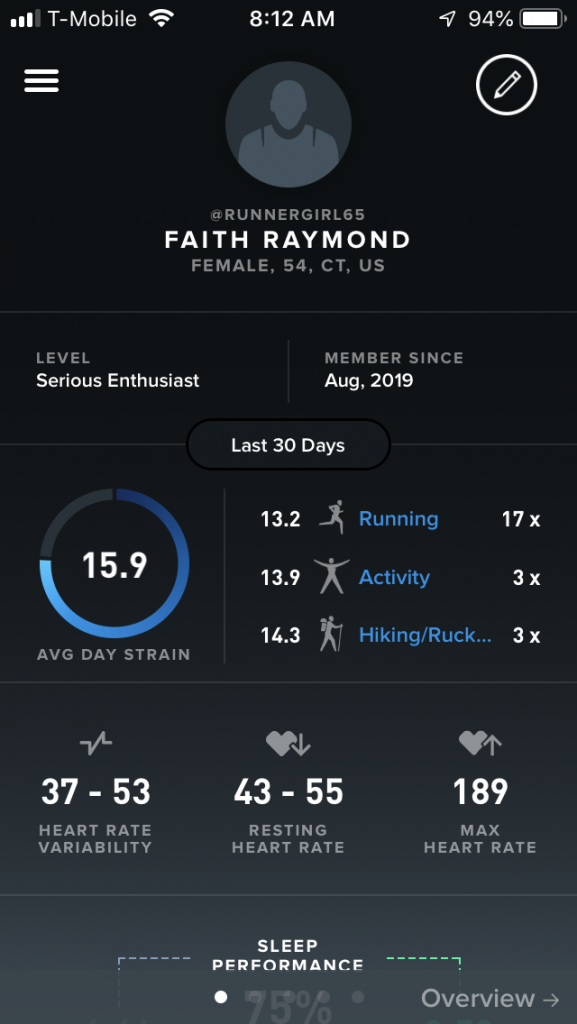Tap the FAITH RAYMOND profile name
The image size is (577, 1024).
tap(288, 240)
